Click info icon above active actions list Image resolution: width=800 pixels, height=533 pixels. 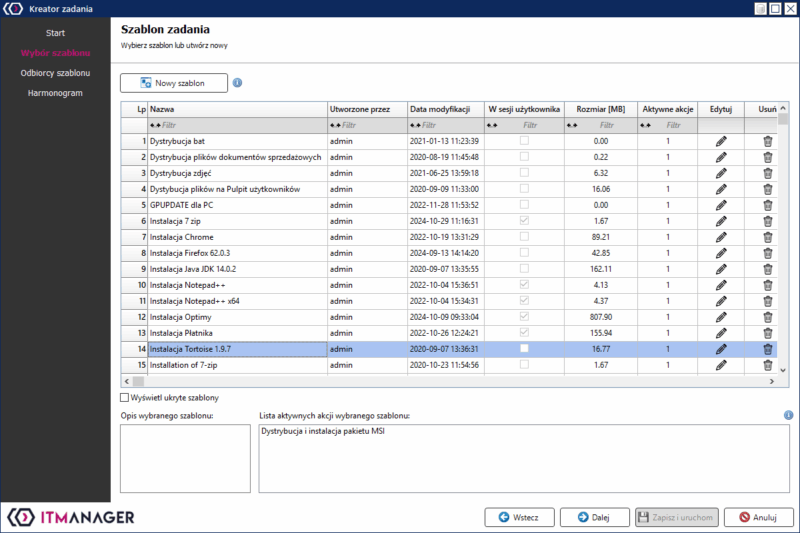point(788,415)
